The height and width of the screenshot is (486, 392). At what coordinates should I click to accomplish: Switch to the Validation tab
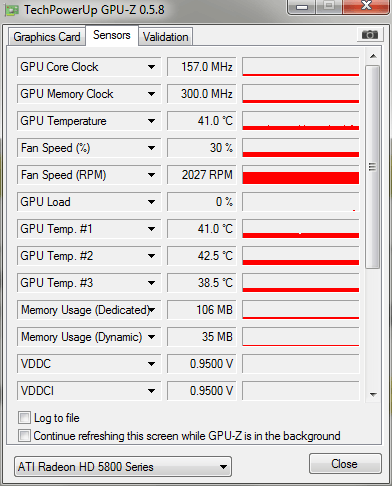coord(166,37)
